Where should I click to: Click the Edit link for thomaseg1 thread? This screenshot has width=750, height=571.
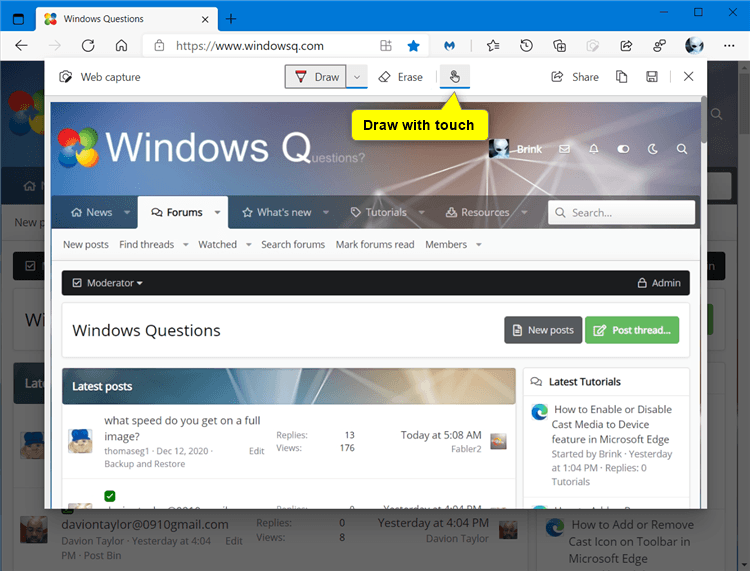click(x=256, y=451)
